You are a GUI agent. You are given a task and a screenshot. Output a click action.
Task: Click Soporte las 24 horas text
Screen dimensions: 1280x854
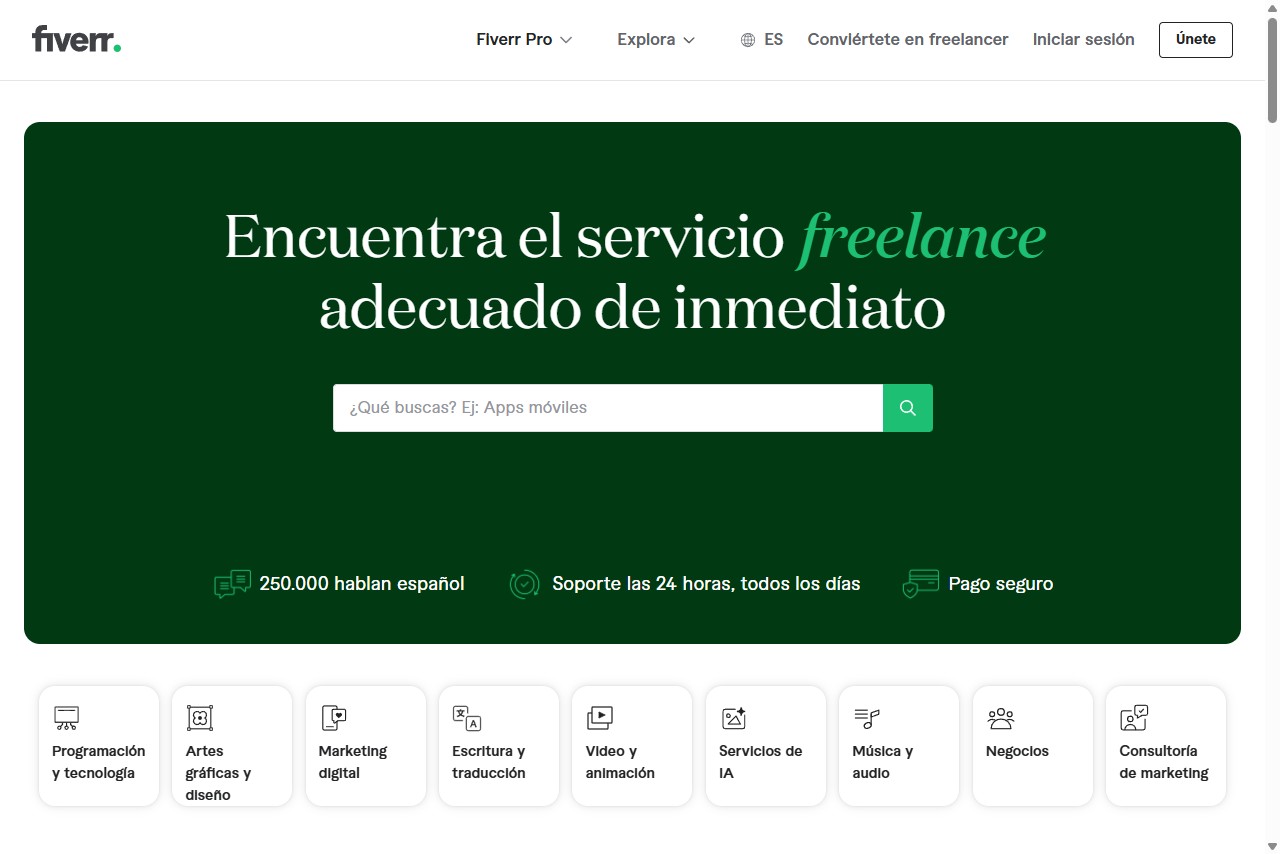point(706,584)
